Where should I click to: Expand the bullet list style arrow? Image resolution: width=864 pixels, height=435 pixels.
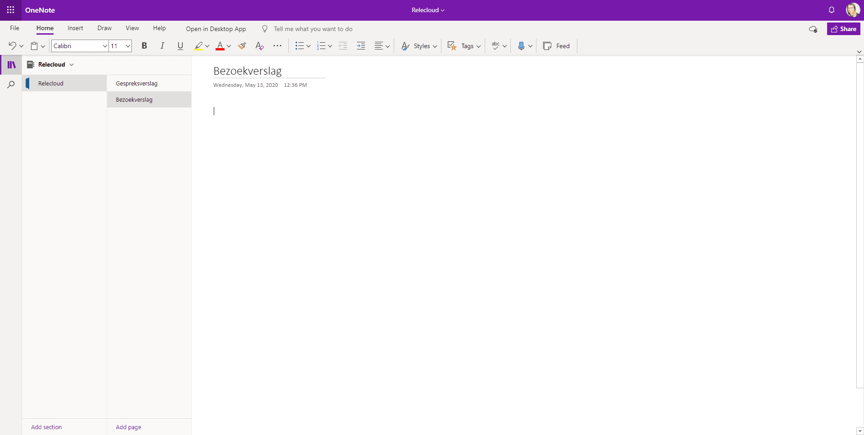[x=309, y=46]
